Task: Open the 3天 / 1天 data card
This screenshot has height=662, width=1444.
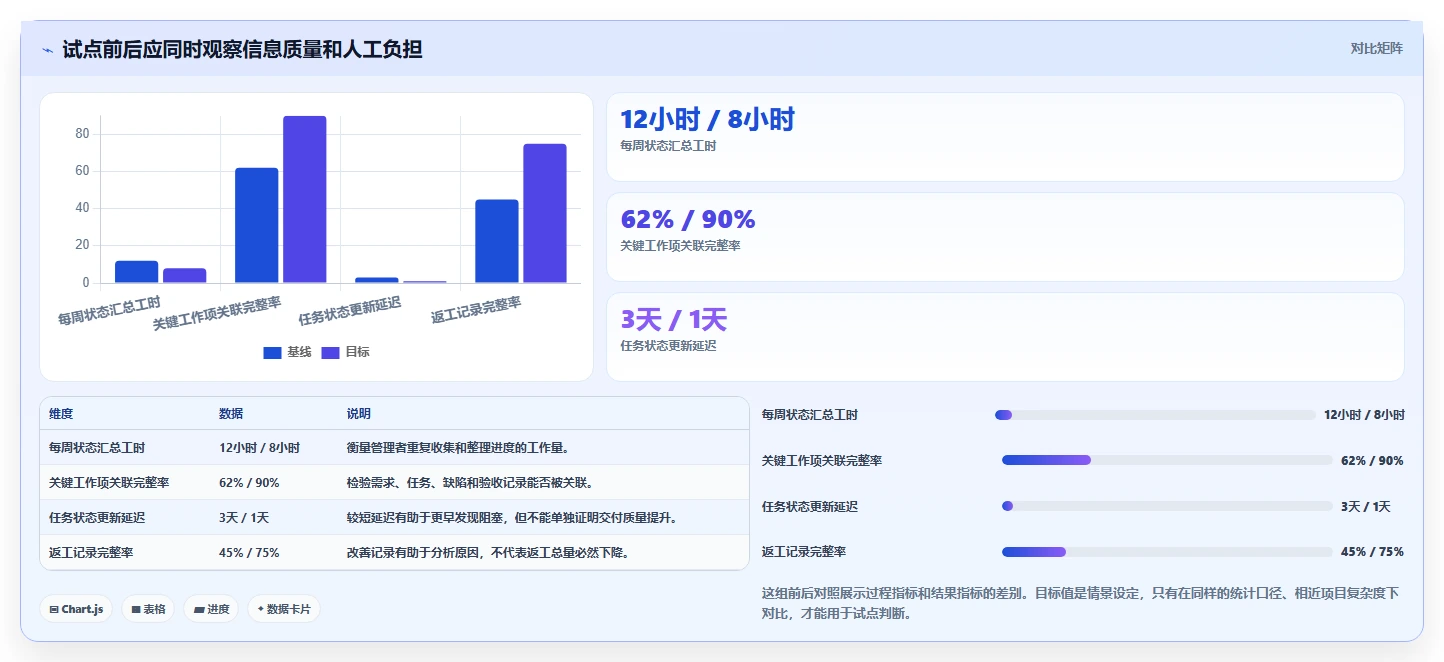Action: (1005, 337)
